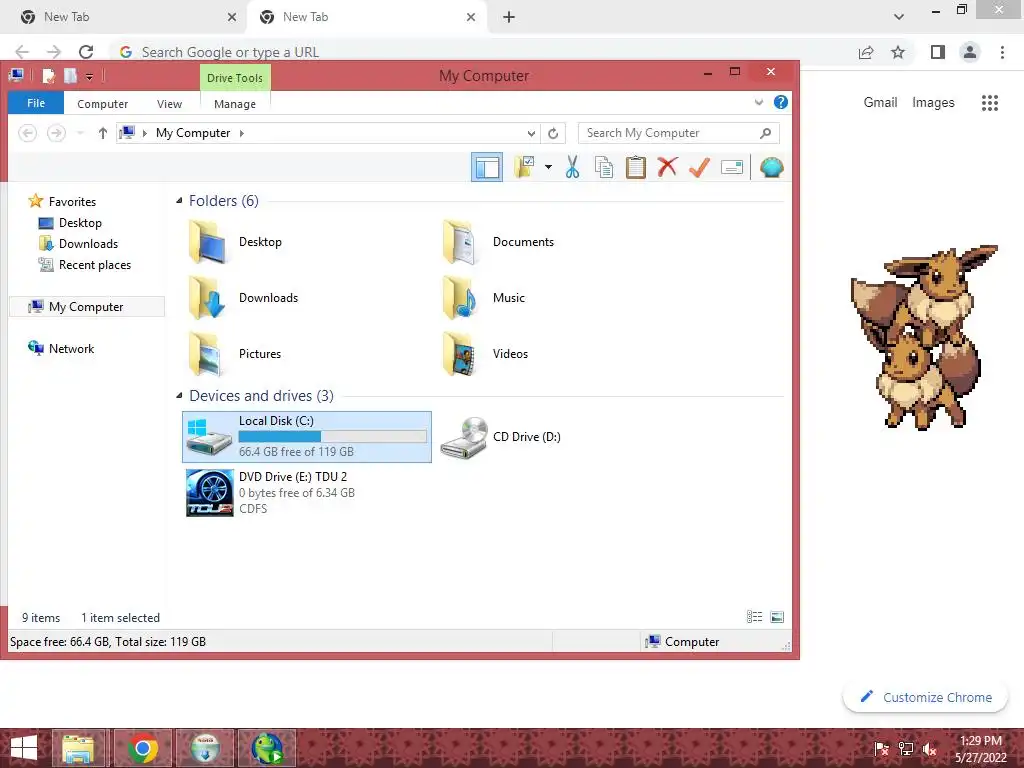
Task: Click the New folder quick access icon
Action: click(x=70, y=76)
